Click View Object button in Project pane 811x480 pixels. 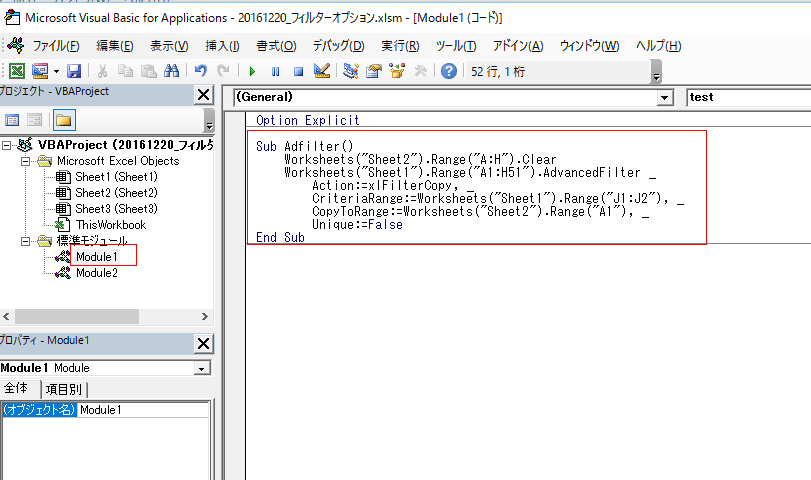34,121
